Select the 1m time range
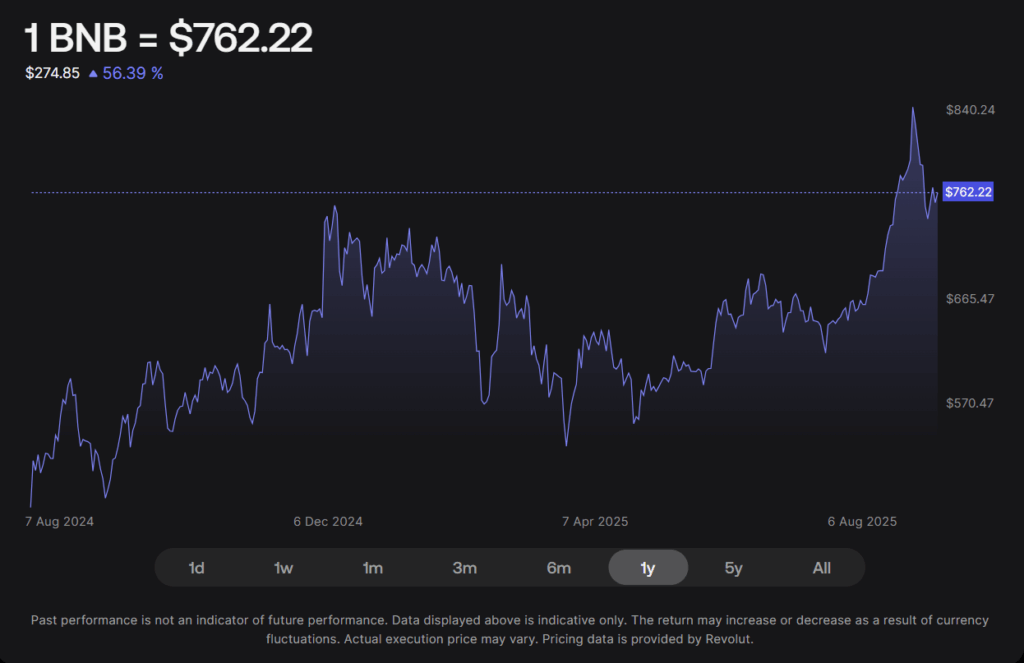The image size is (1024, 663). (x=373, y=568)
